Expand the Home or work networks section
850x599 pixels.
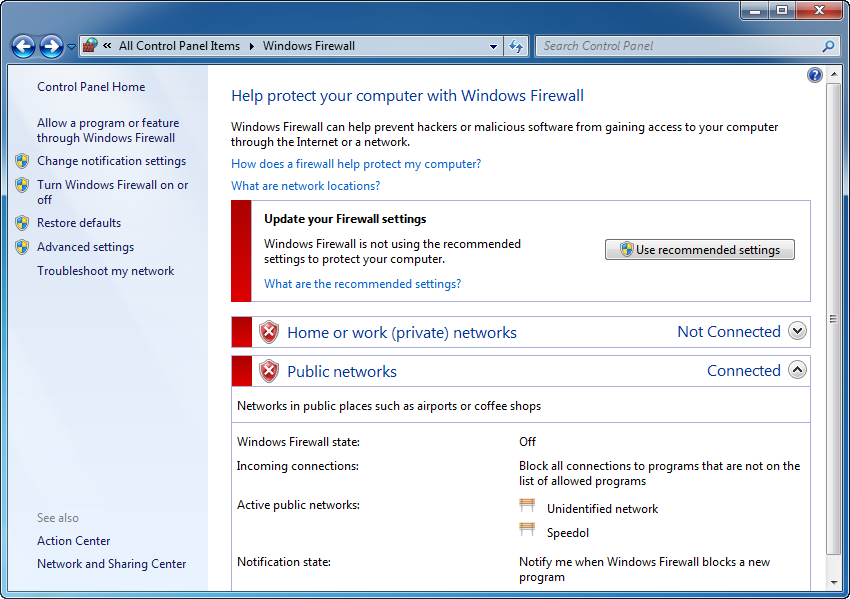797,331
